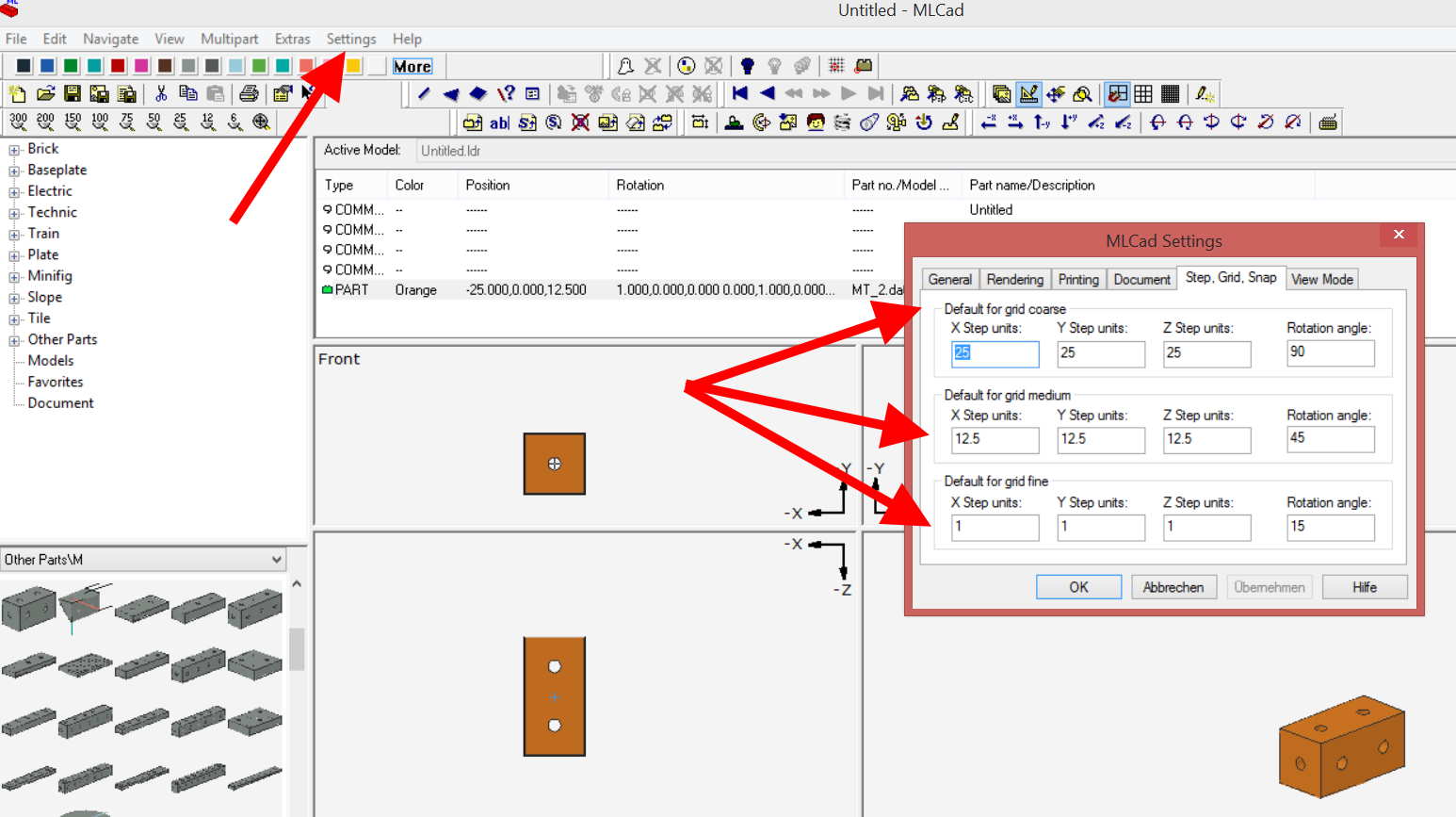Expand the Technic tree node
This screenshot has height=817, width=1456.
[14, 214]
